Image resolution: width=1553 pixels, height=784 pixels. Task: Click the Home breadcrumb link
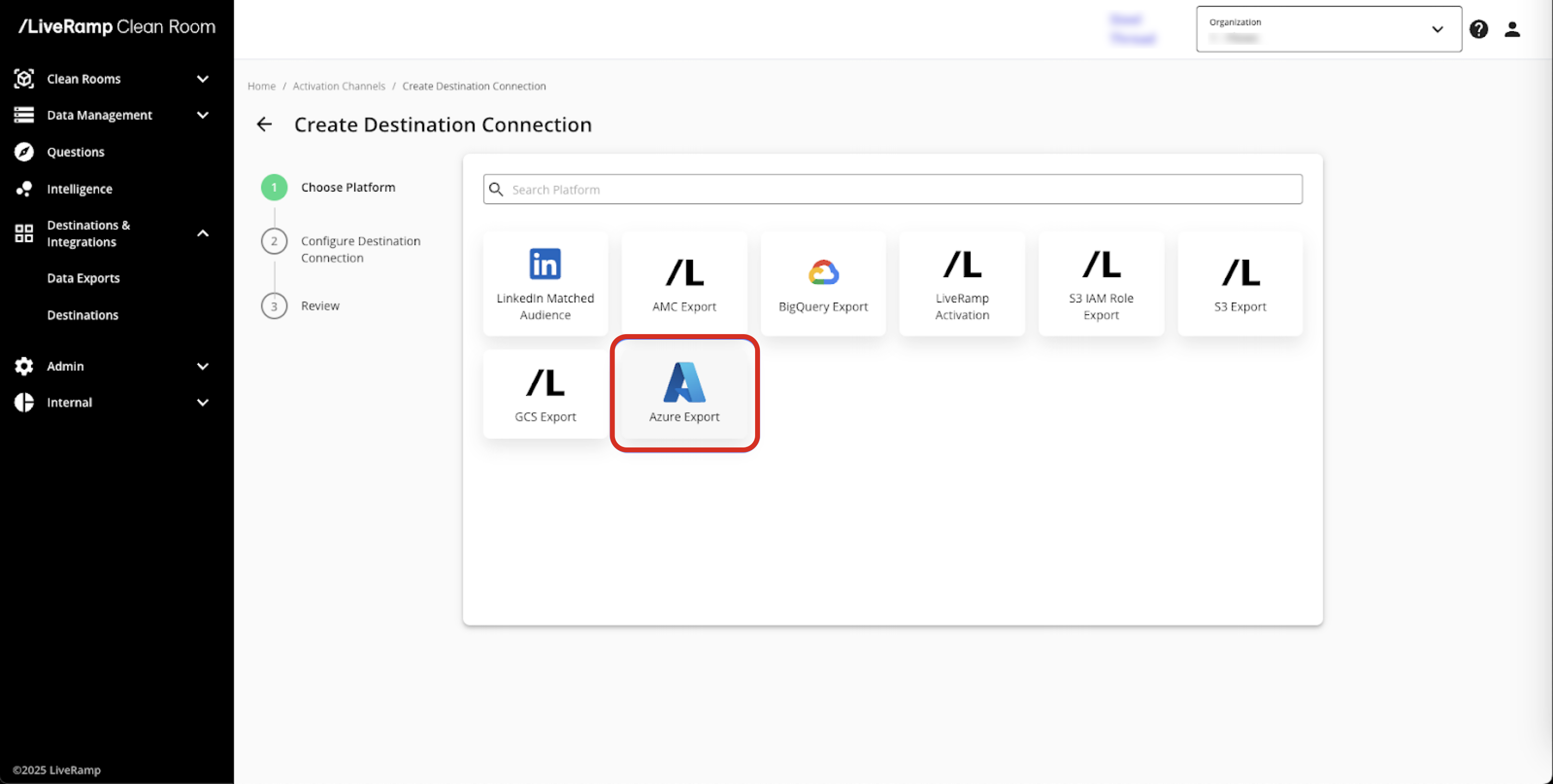[261, 86]
